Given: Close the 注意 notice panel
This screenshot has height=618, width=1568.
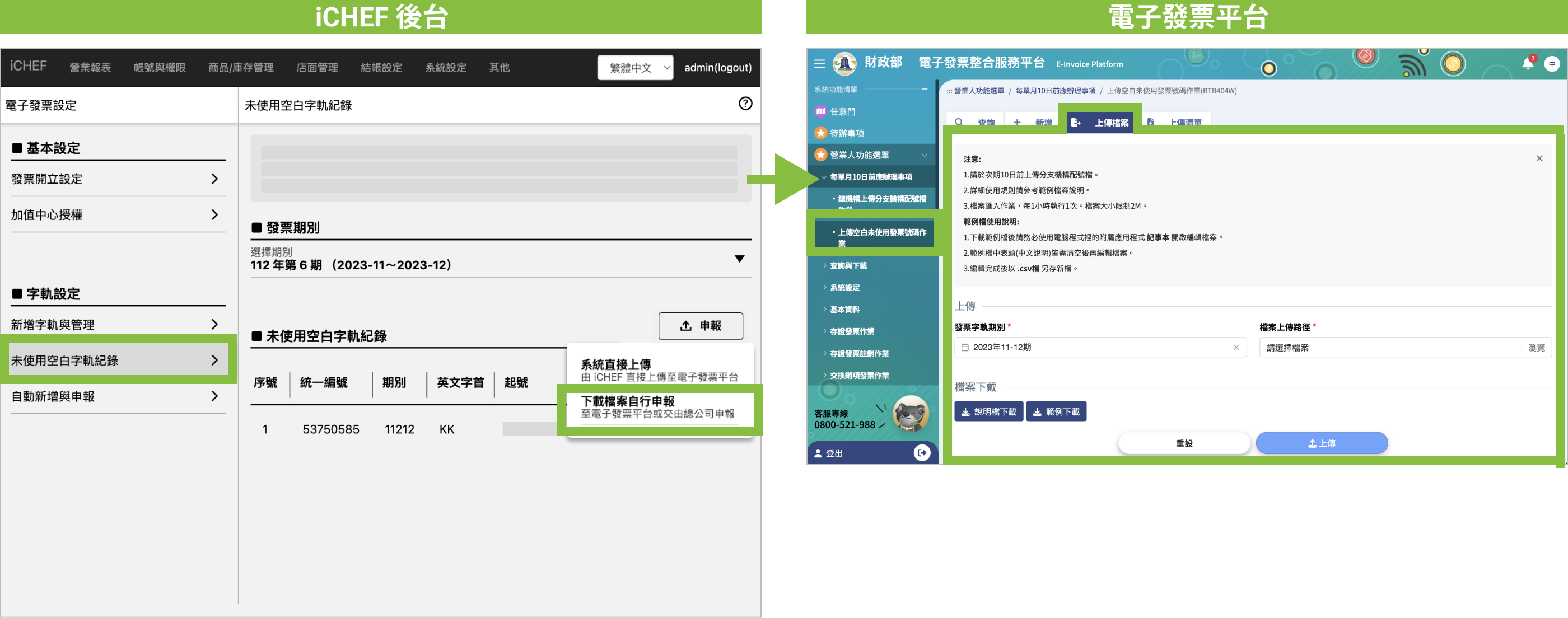Looking at the screenshot, I should 1539,159.
